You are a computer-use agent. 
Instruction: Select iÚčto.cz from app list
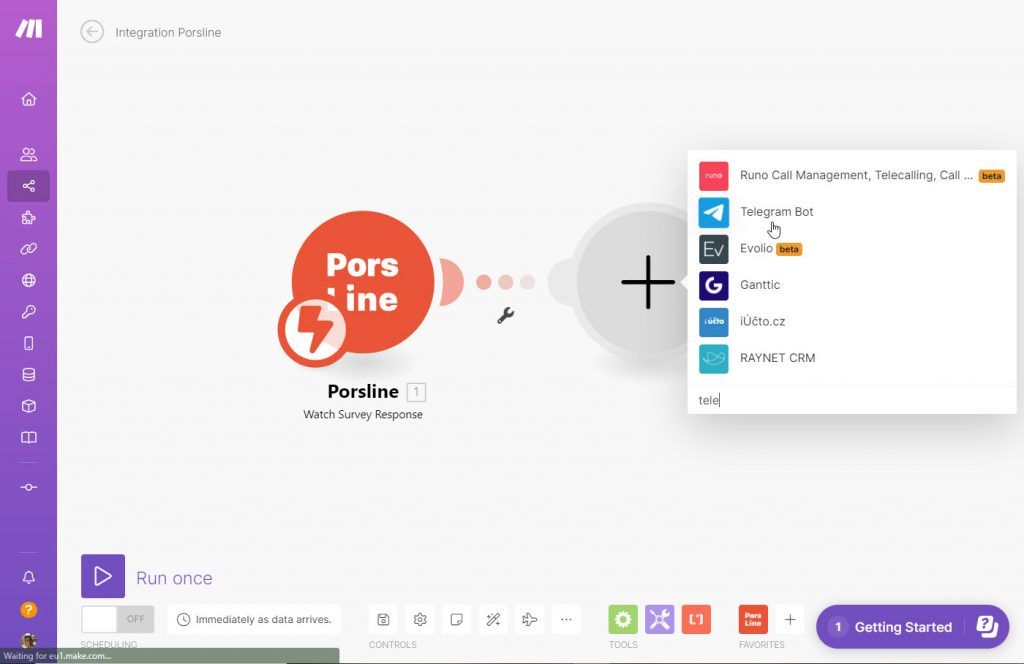tap(852, 322)
